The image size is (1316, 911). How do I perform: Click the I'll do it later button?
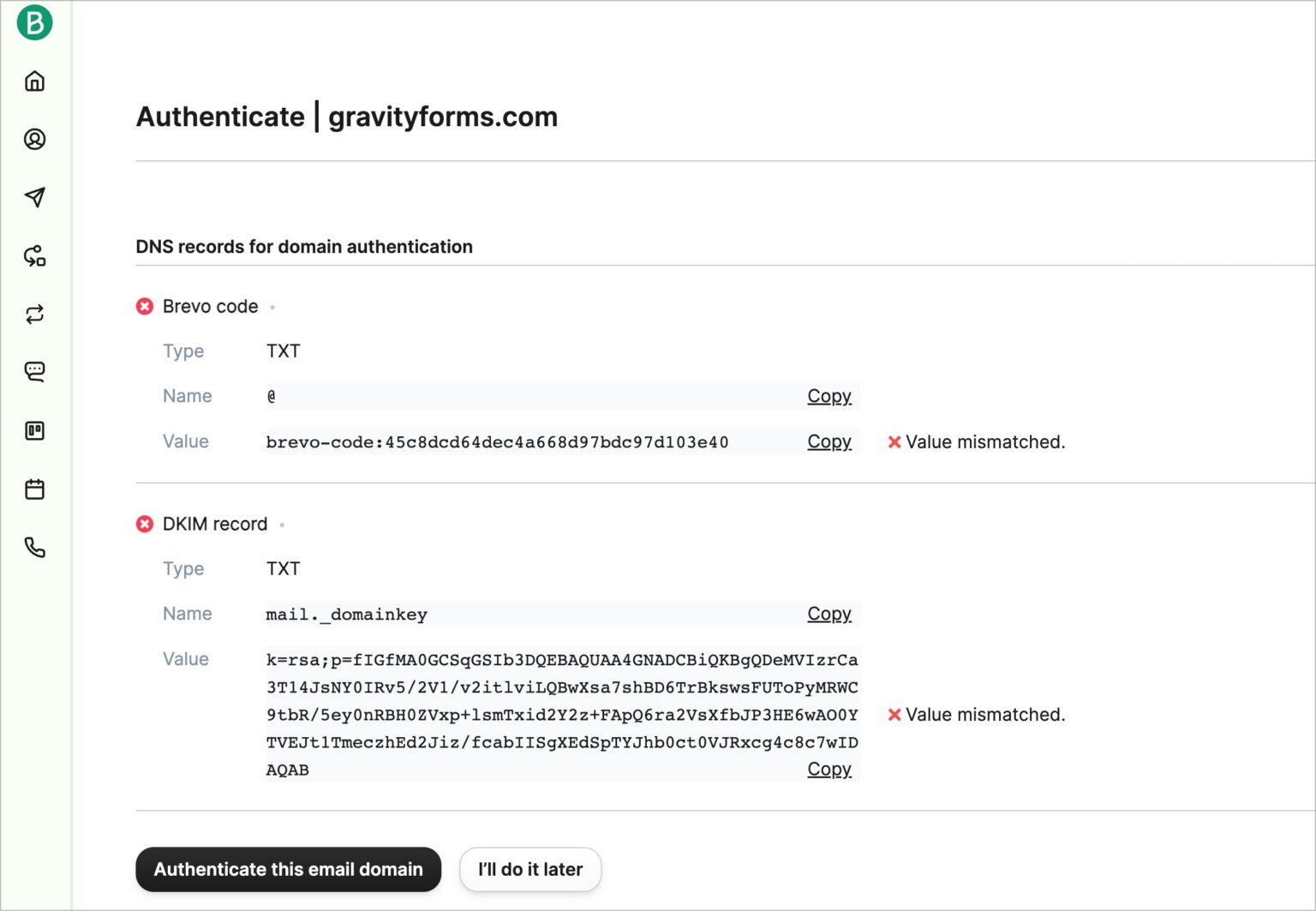point(529,869)
